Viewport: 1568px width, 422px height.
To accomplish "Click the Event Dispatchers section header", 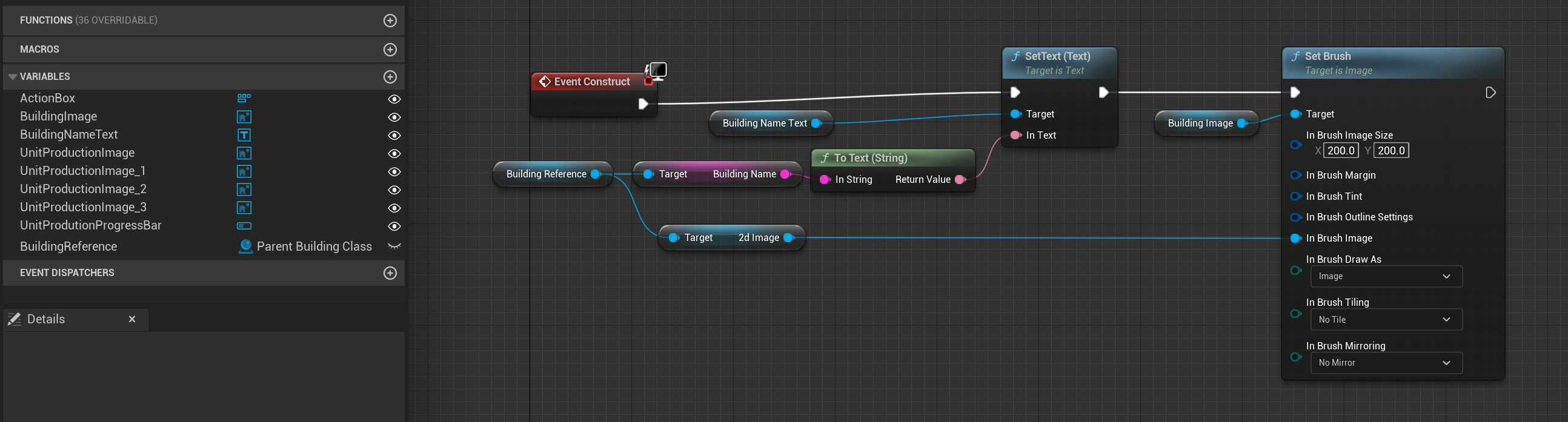I will 204,274.
